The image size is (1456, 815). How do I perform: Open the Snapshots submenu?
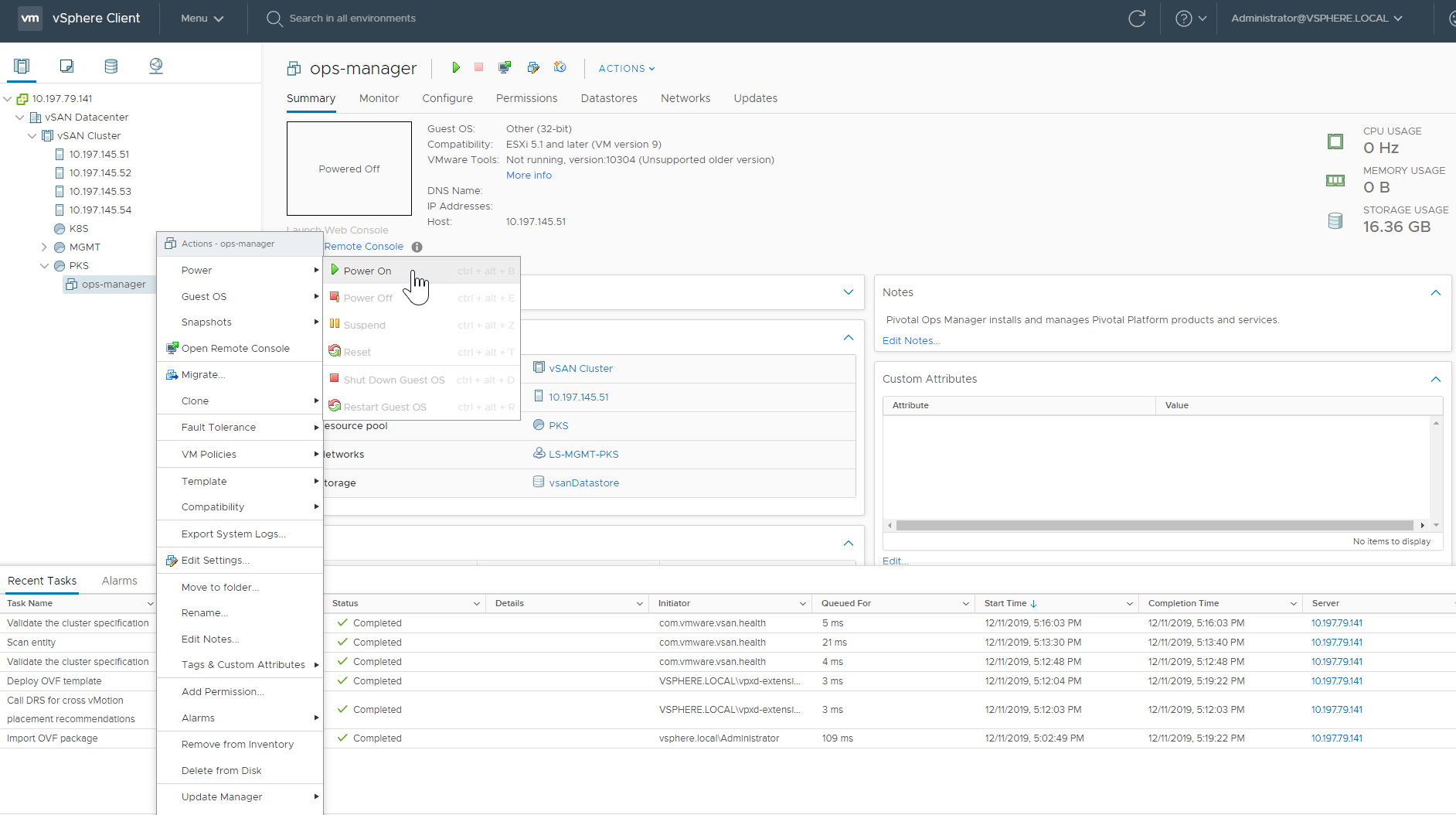tap(240, 322)
